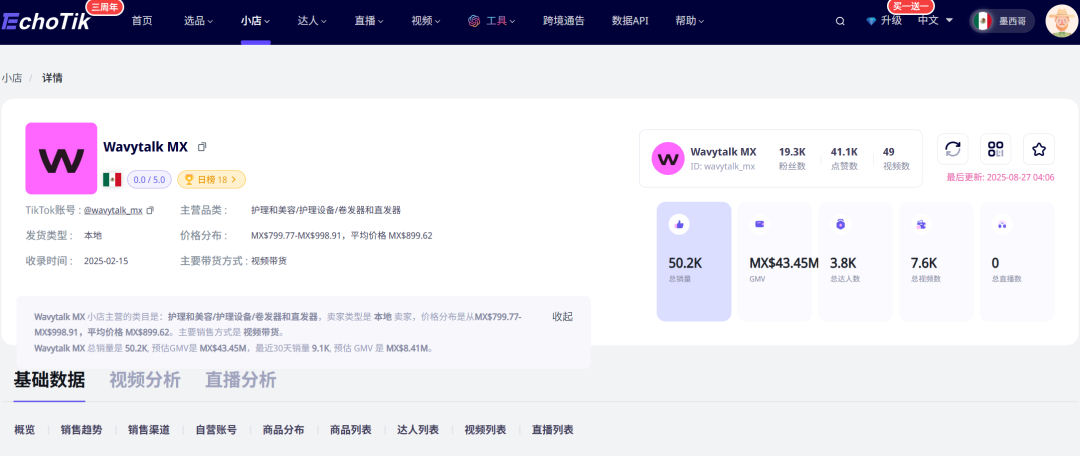Copy shop name using icon beside Wavytalk MX

pyautogui.click(x=202, y=147)
